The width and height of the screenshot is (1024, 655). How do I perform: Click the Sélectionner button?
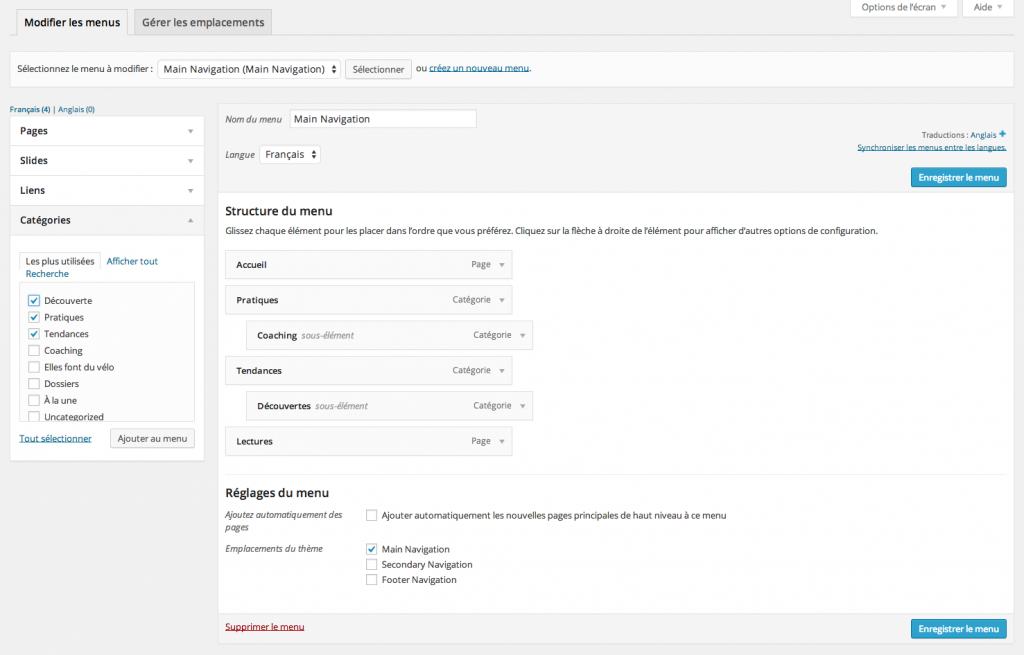[x=378, y=69]
